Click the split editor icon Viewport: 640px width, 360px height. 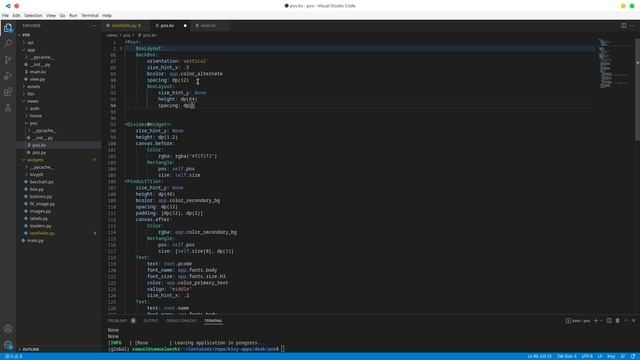pyautogui.click(x=624, y=25)
